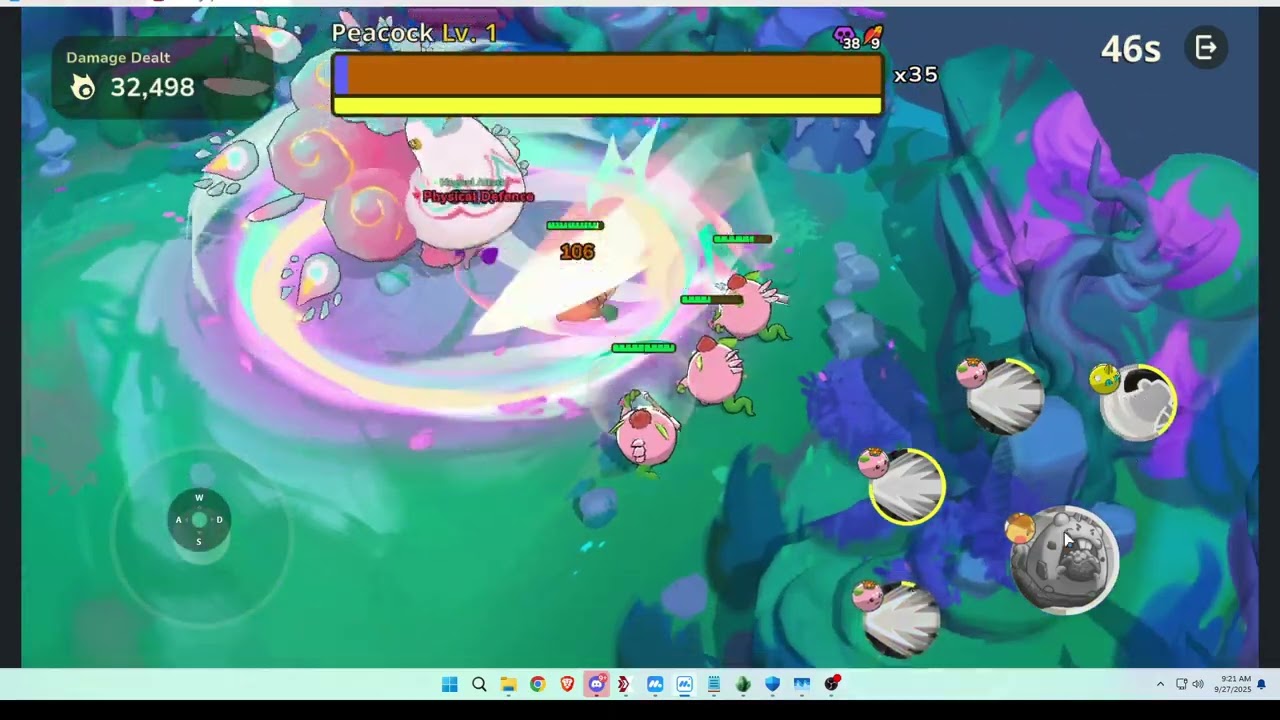
Task: Open the green plant taskbar app
Action: (743, 684)
